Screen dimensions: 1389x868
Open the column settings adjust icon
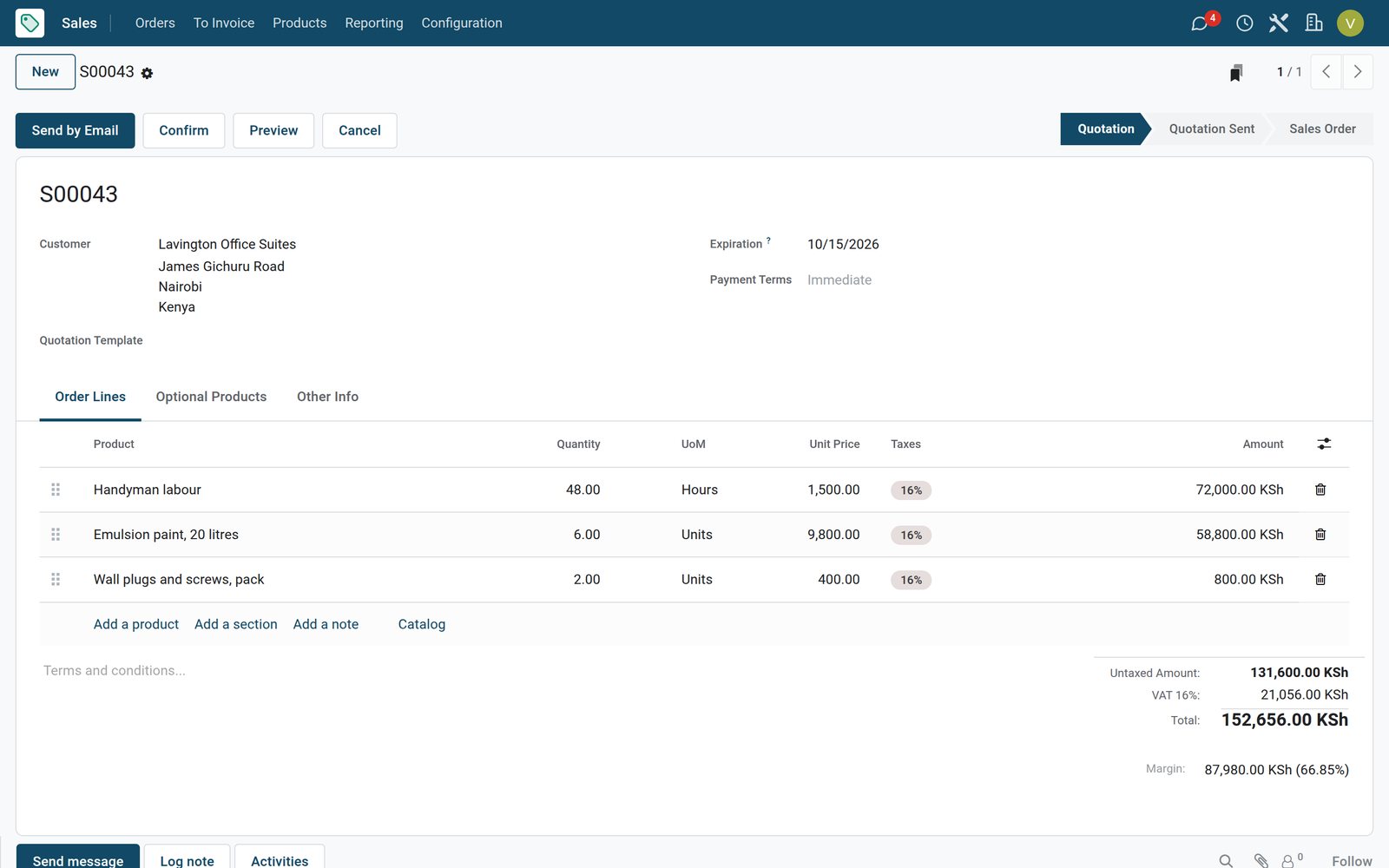(1324, 444)
